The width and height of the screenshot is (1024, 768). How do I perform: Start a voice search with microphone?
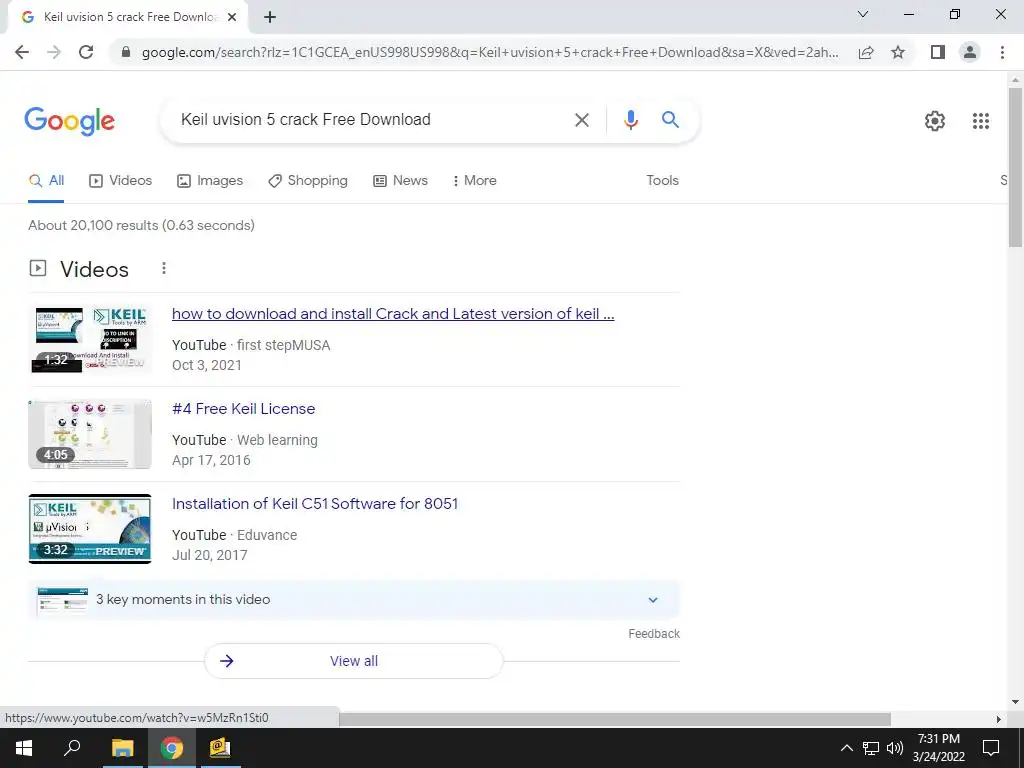[x=630, y=120]
